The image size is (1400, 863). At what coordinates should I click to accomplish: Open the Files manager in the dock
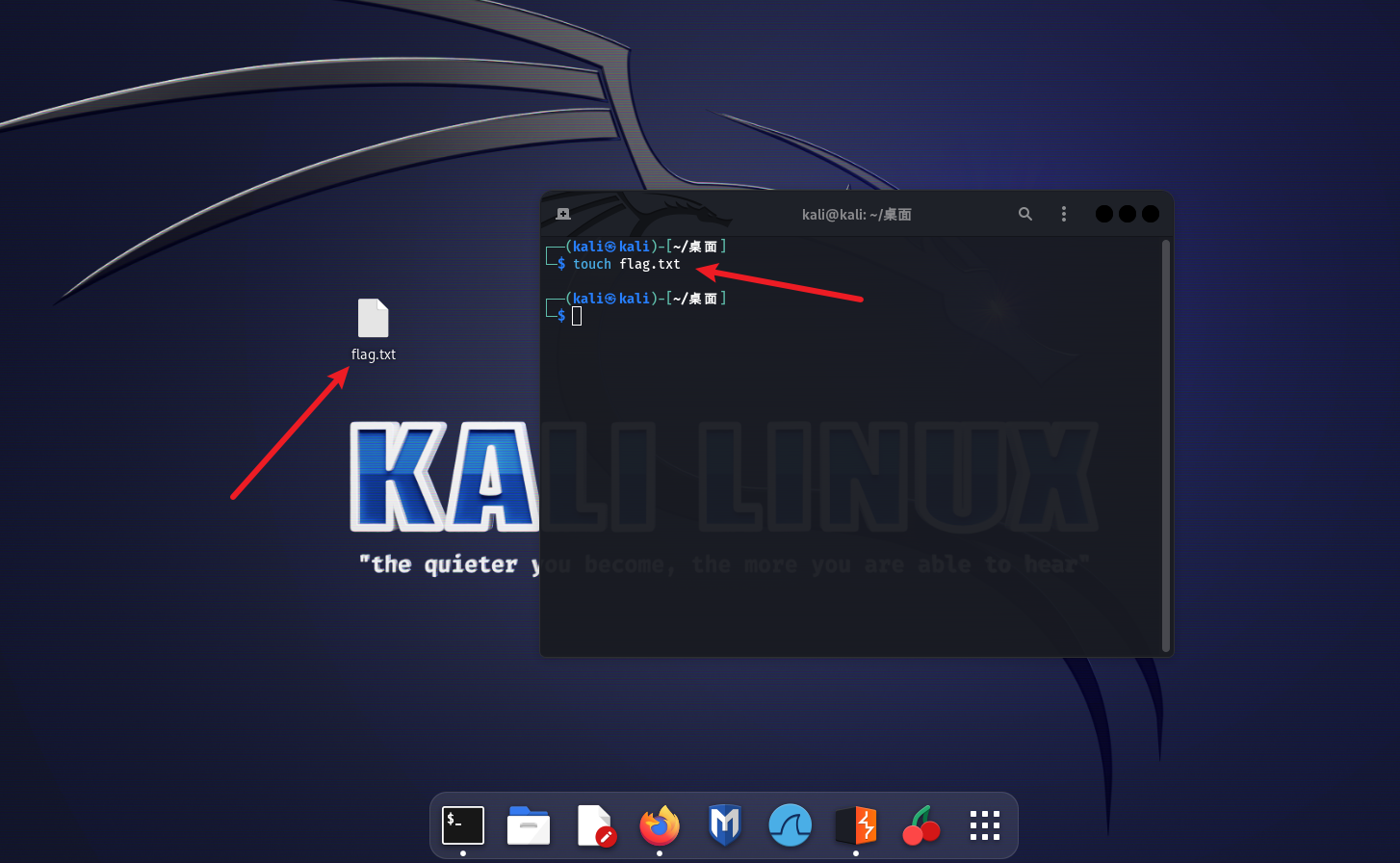[529, 825]
